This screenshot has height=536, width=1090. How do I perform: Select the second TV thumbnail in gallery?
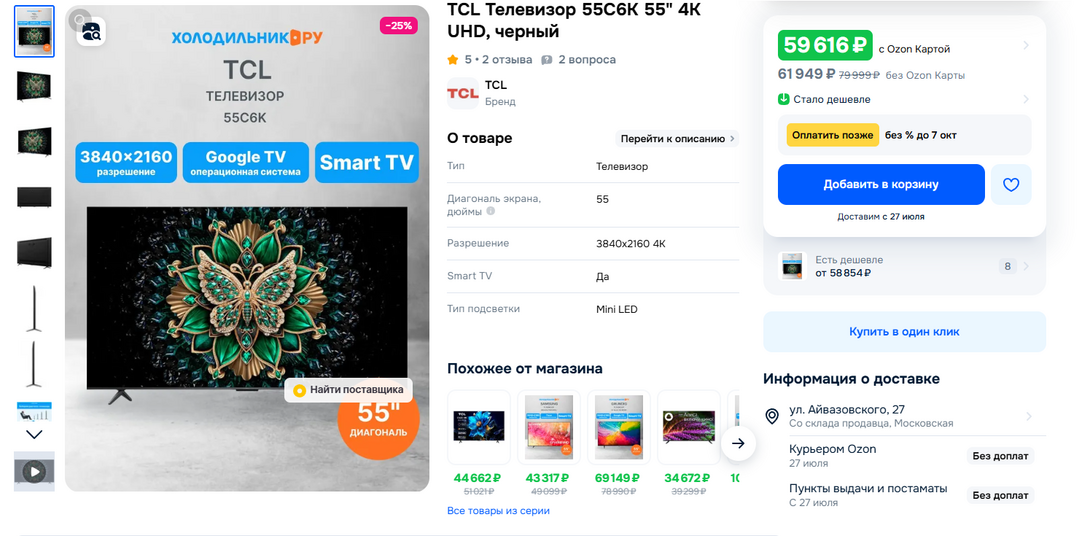34,86
